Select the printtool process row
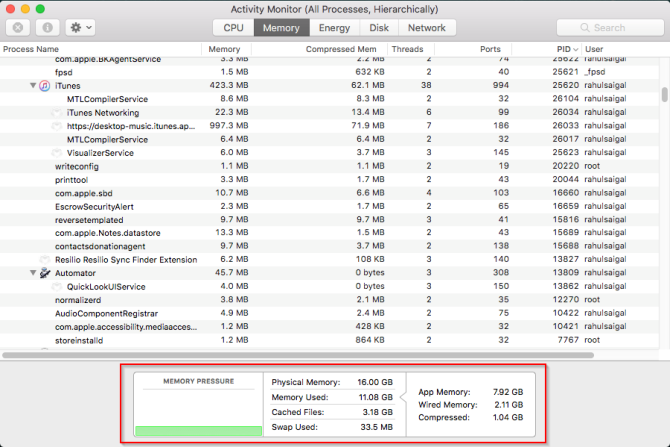Screen dimensions: 670x447 coord(329,179)
